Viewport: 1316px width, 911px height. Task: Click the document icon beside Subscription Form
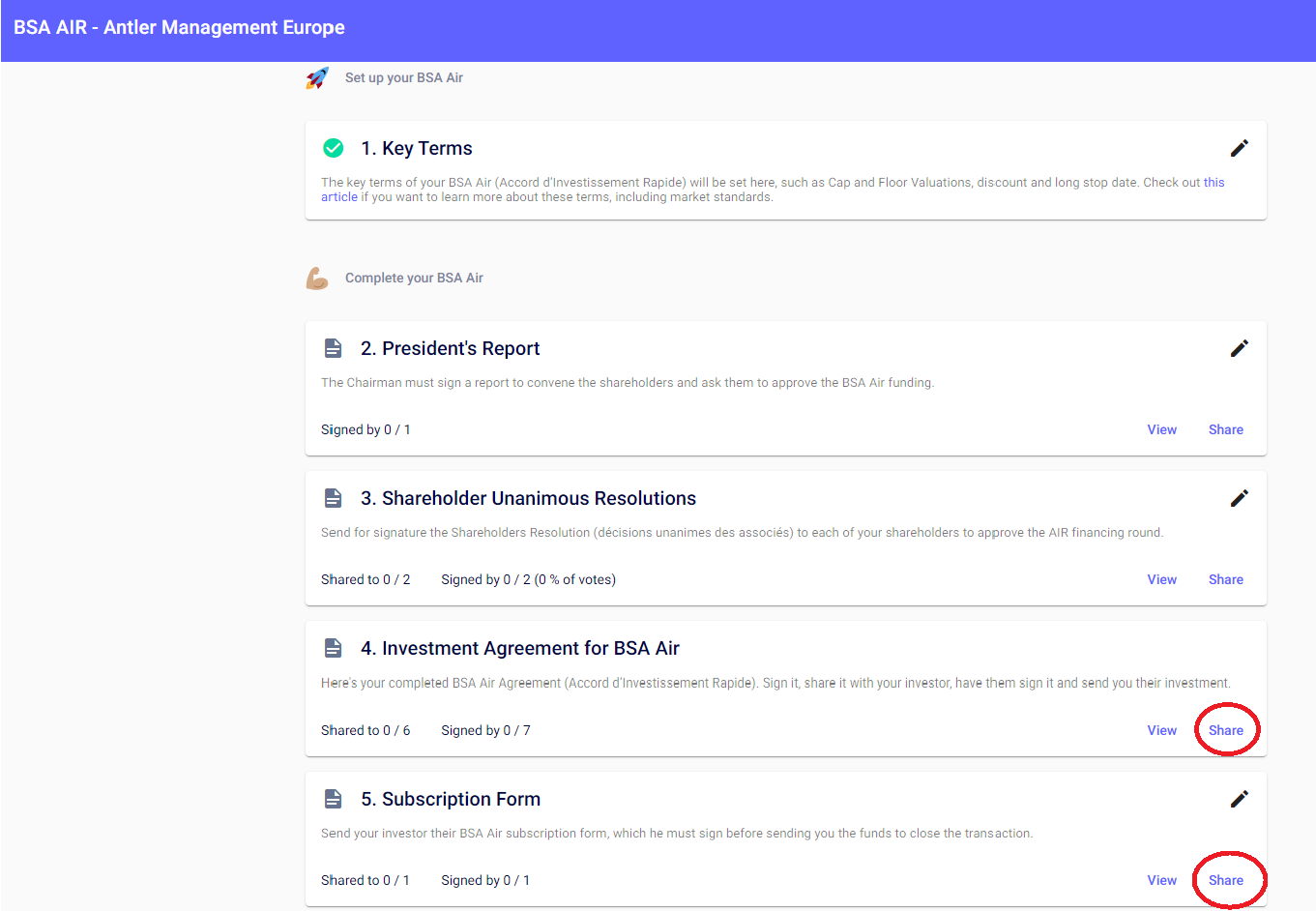(333, 799)
